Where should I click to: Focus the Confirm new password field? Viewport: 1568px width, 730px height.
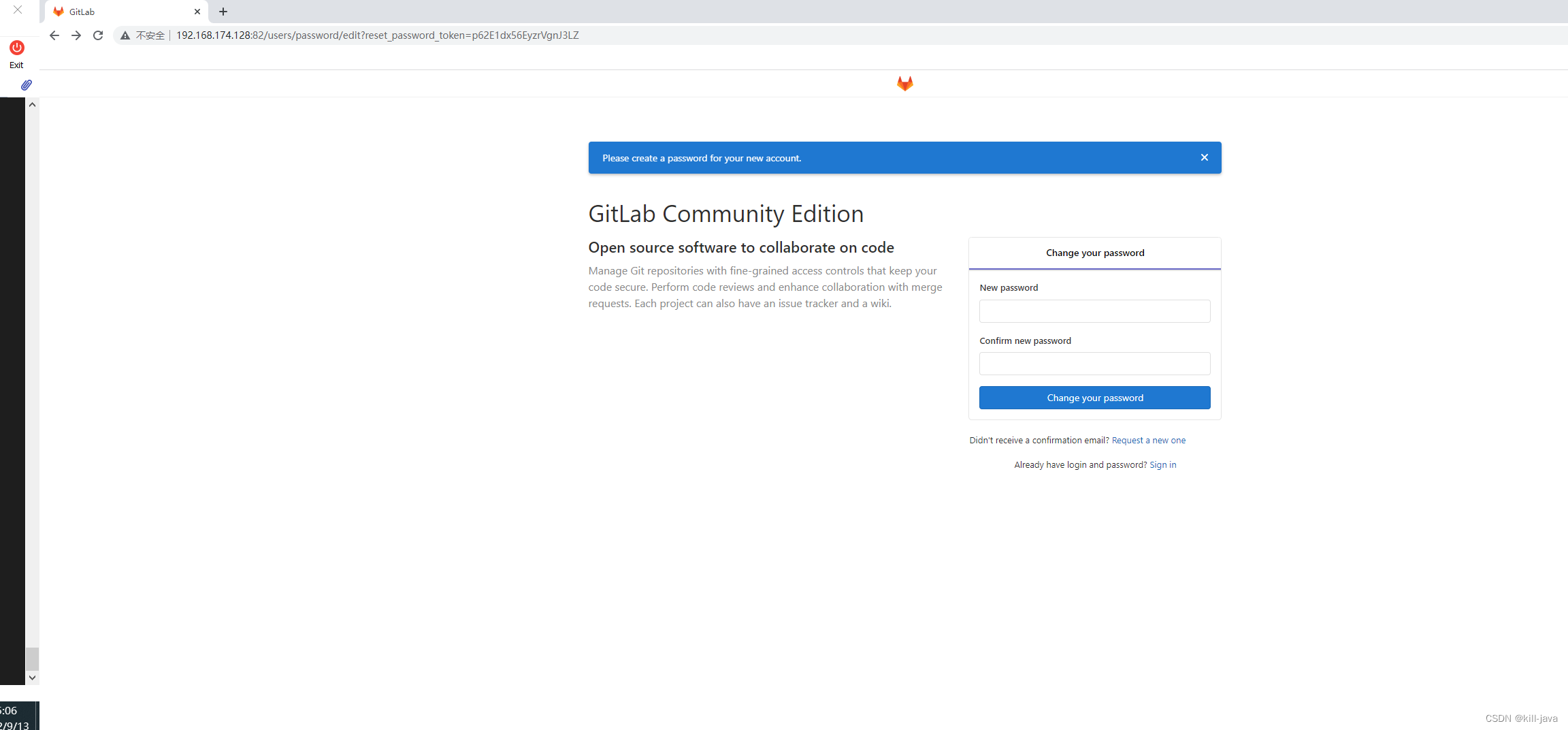click(x=1094, y=364)
